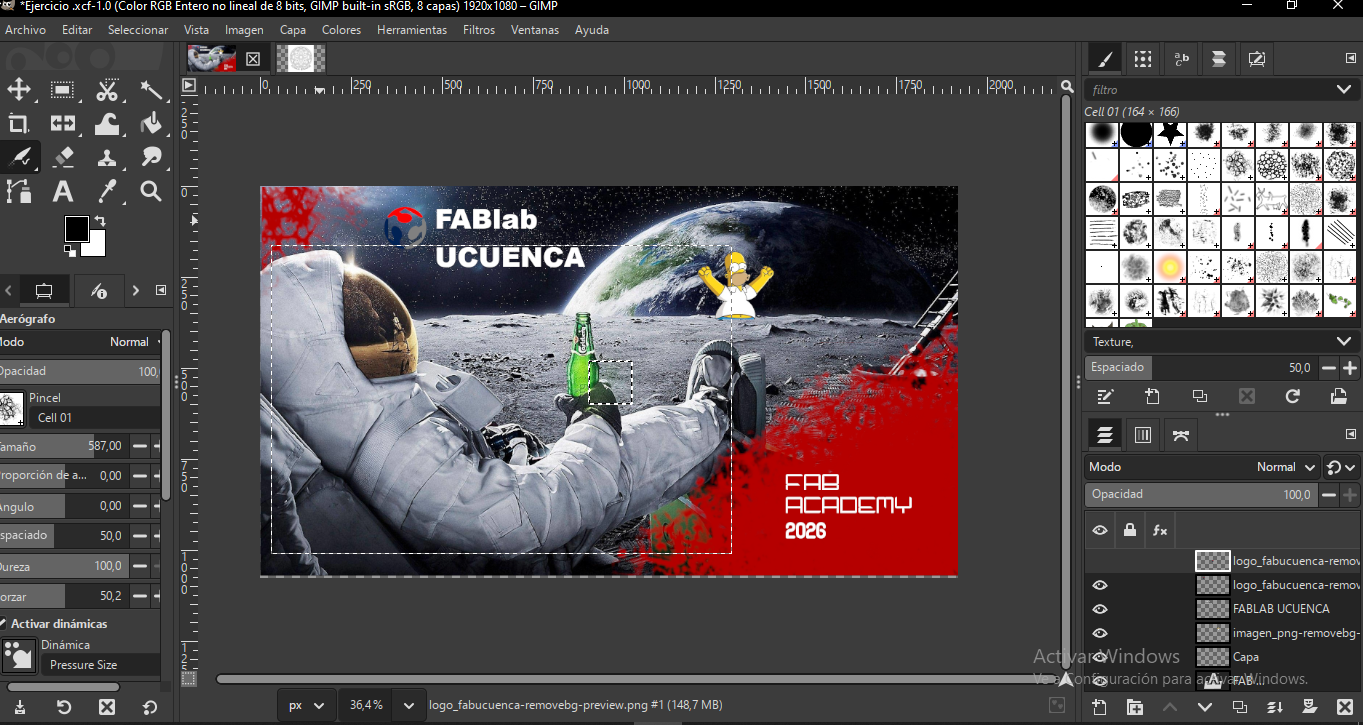Viewport: 1363px width, 725px height.
Task: Open the Tool Options tab
Action: (x=44, y=291)
